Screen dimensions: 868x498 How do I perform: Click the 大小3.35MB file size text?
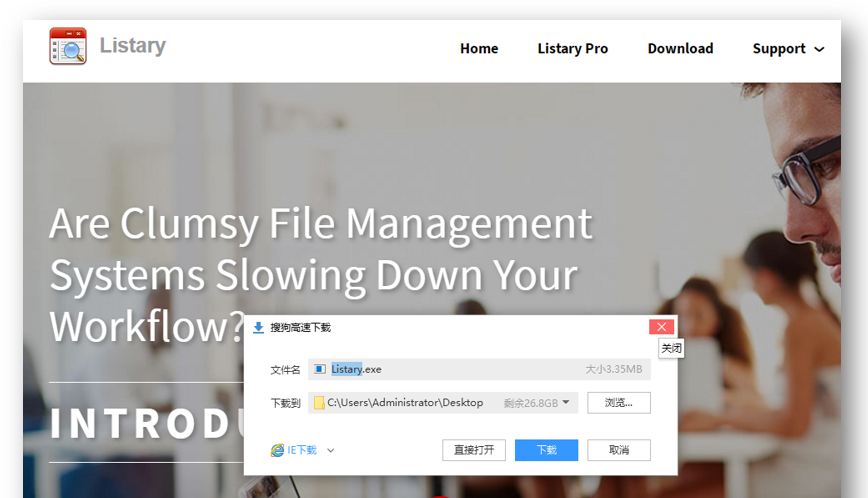(x=613, y=369)
